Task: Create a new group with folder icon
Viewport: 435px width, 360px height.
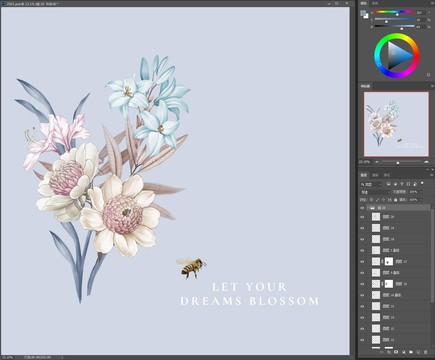Action: tap(411, 352)
